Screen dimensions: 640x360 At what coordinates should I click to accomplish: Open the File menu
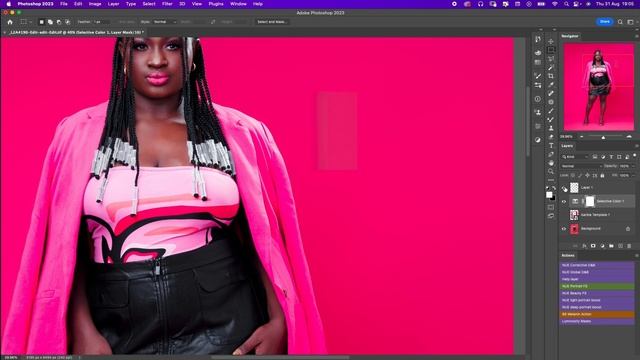point(64,4)
